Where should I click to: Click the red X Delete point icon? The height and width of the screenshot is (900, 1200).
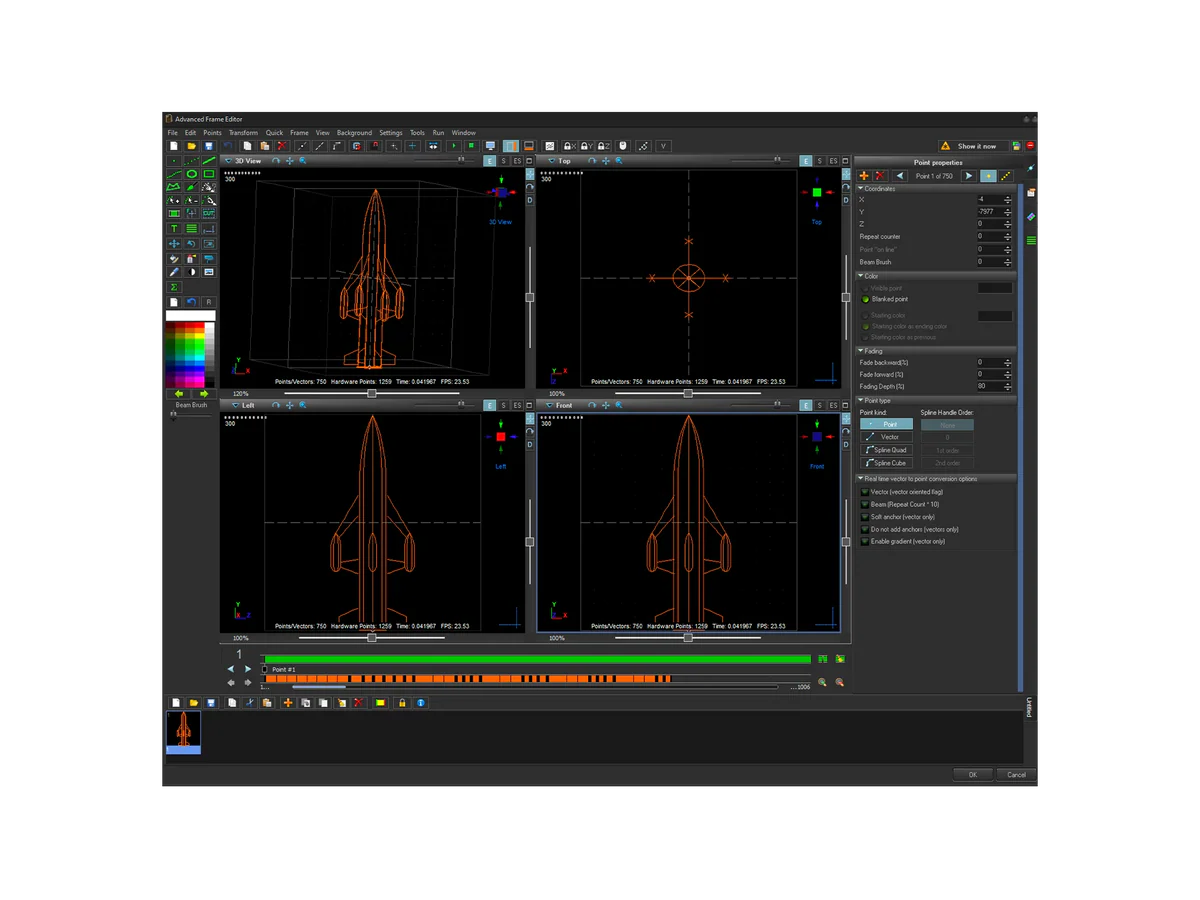pyautogui.click(x=880, y=176)
